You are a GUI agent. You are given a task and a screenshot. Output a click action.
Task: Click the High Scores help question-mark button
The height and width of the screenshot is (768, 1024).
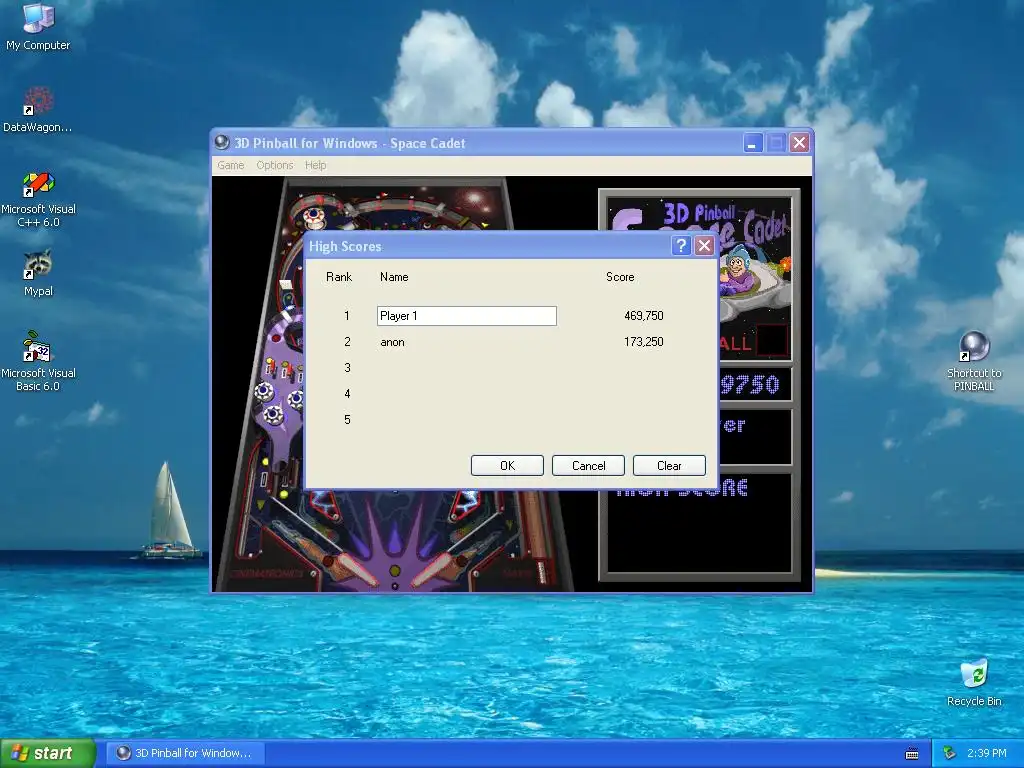pyautogui.click(x=681, y=246)
